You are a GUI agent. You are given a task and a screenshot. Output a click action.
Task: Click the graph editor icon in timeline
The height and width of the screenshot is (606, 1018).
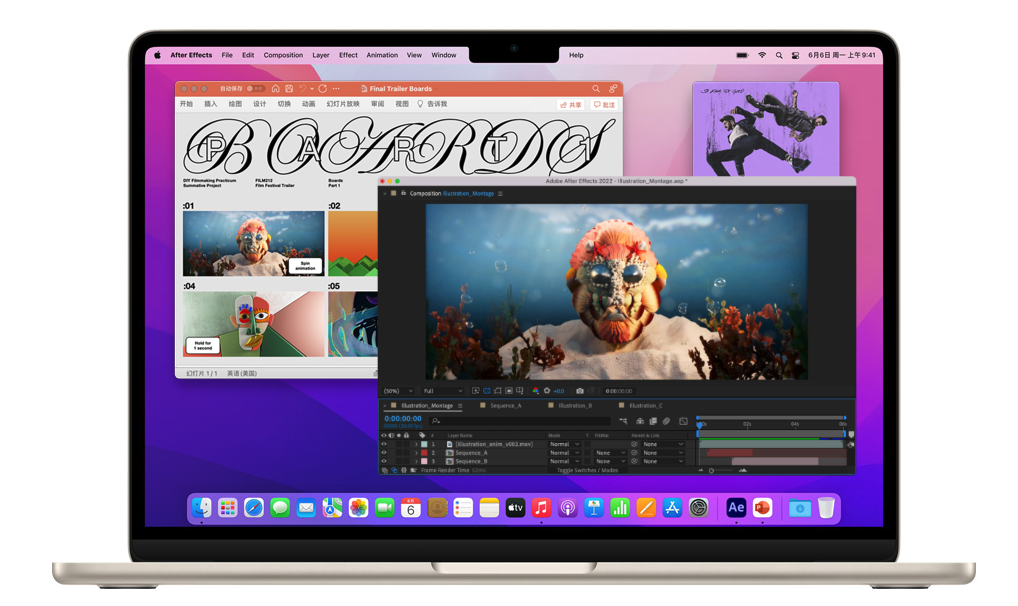click(684, 421)
